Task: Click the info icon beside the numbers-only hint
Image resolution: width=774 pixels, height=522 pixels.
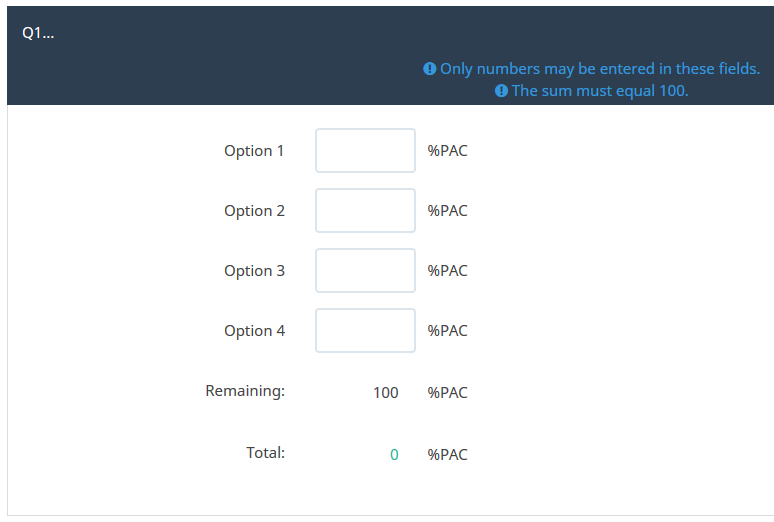Action: pos(430,69)
